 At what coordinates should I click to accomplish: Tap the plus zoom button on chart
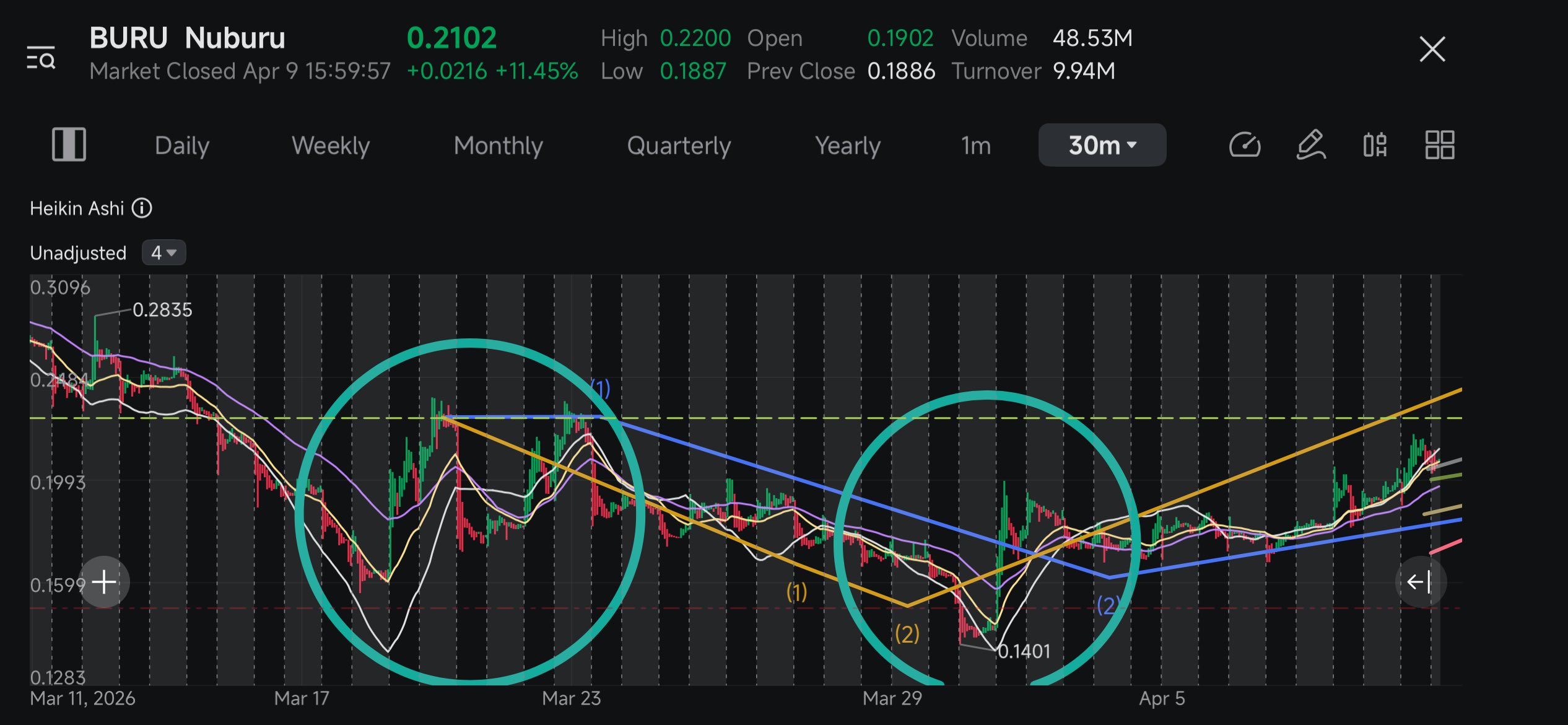(x=104, y=582)
